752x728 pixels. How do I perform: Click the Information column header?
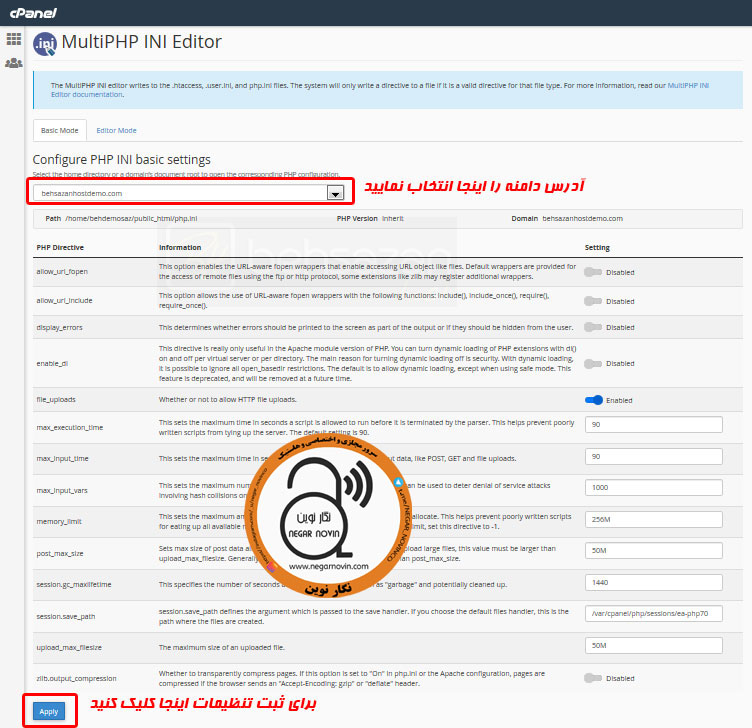click(x=180, y=247)
